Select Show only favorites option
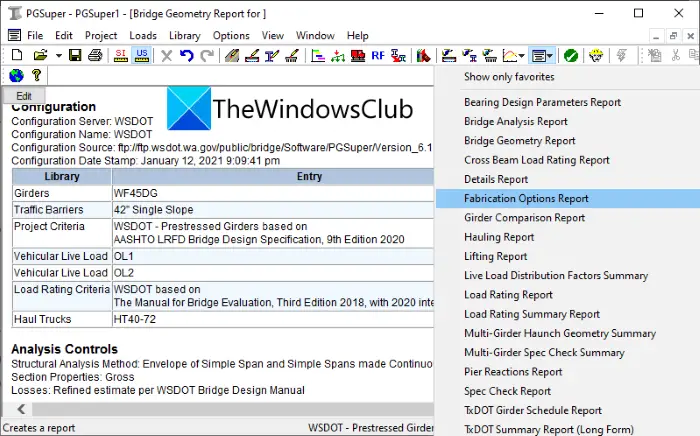Image resolution: width=700 pixels, height=436 pixels. pos(509,77)
